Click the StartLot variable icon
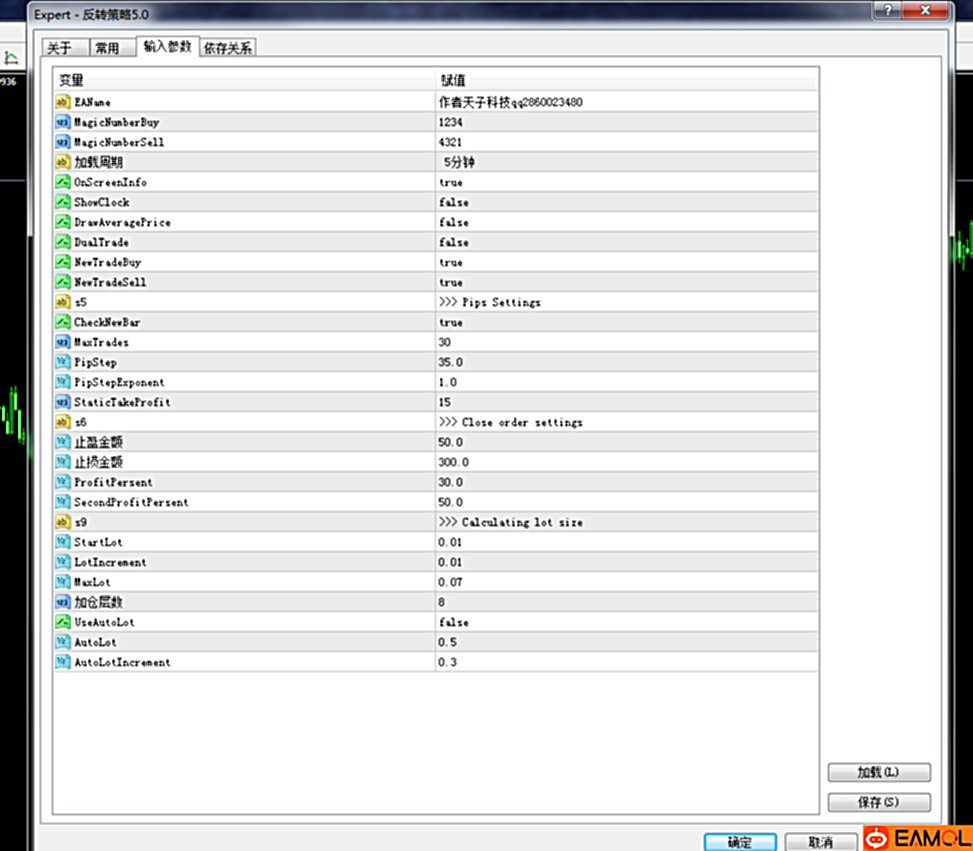 [63, 542]
